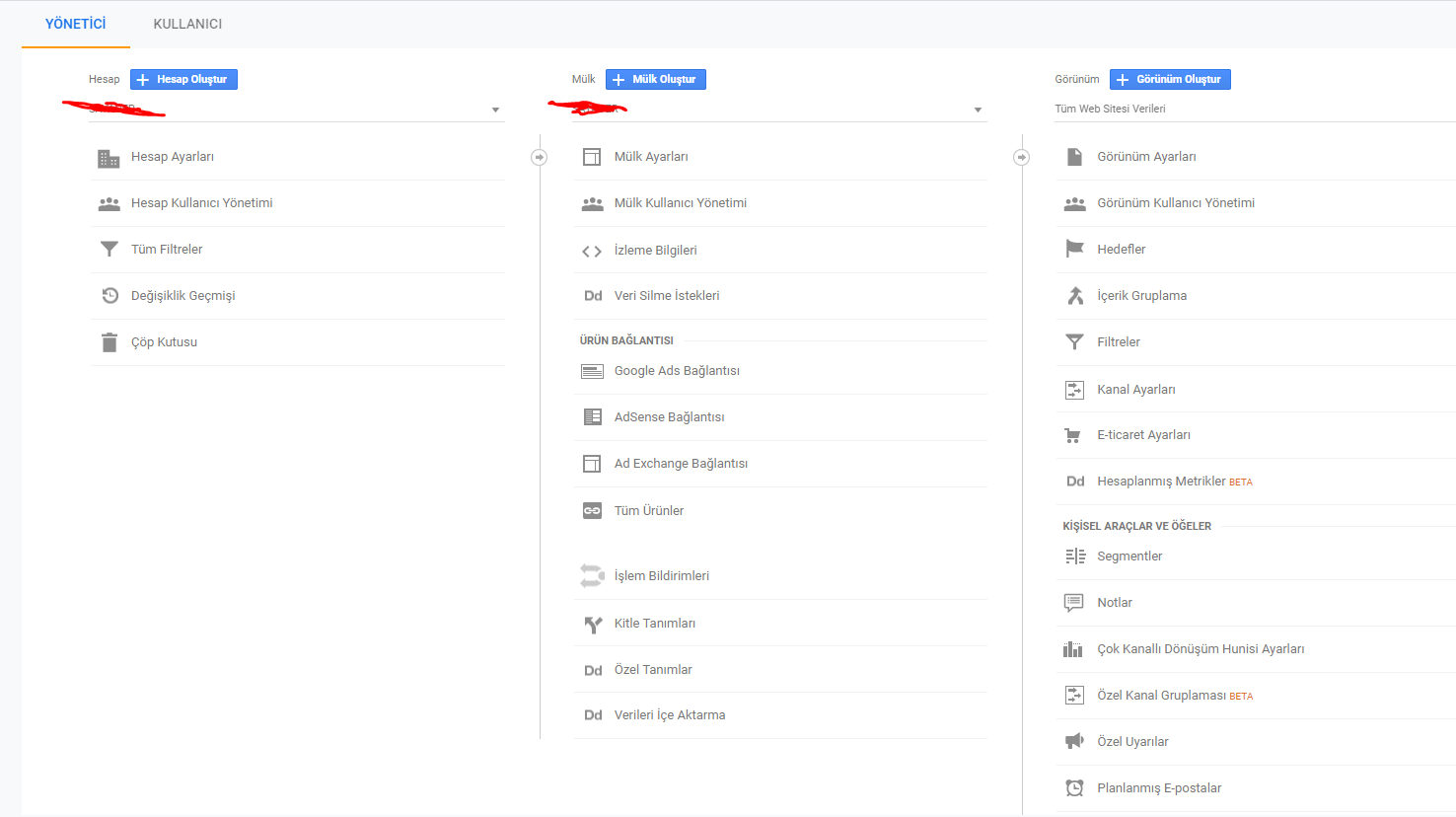The image size is (1456, 817).
Task: Open Segmentler text link
Action: click(x=1129, y=557)
